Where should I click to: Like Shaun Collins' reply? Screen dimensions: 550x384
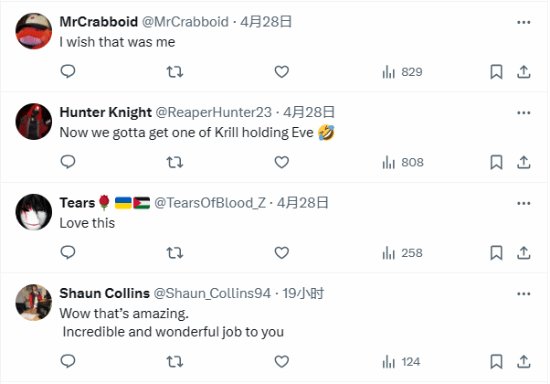(282, 362)
